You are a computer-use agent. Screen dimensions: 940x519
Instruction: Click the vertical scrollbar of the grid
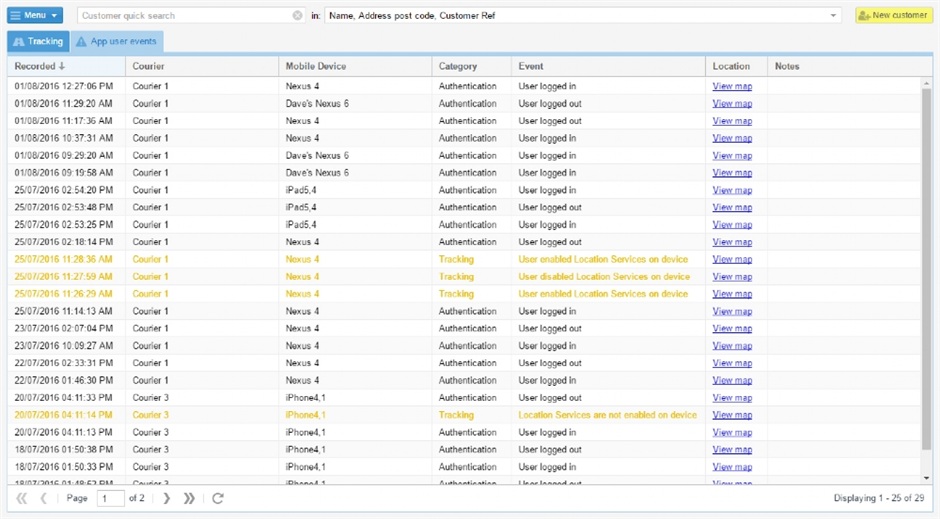(926, 270)
